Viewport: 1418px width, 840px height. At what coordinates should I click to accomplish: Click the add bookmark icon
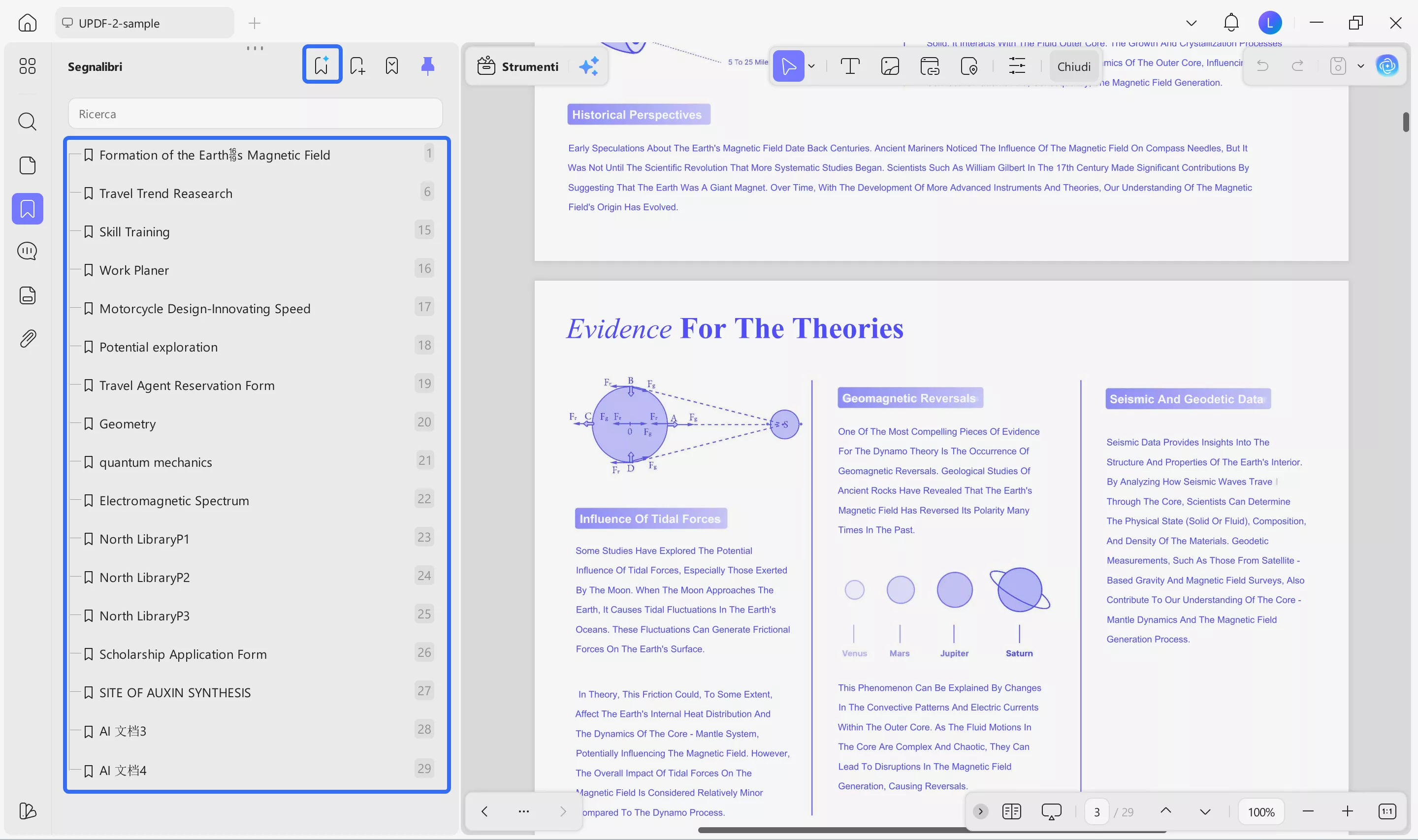click(x=357, y=65)
